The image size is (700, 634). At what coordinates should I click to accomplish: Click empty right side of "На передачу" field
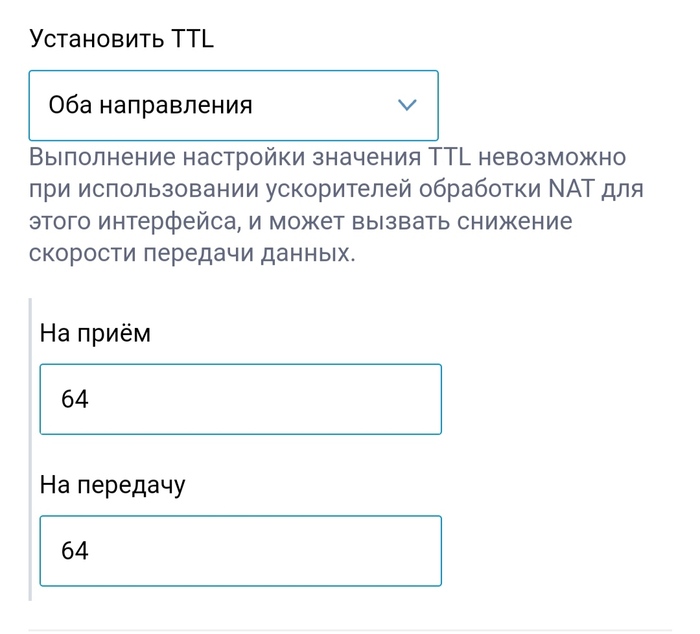tap(360, 550)
